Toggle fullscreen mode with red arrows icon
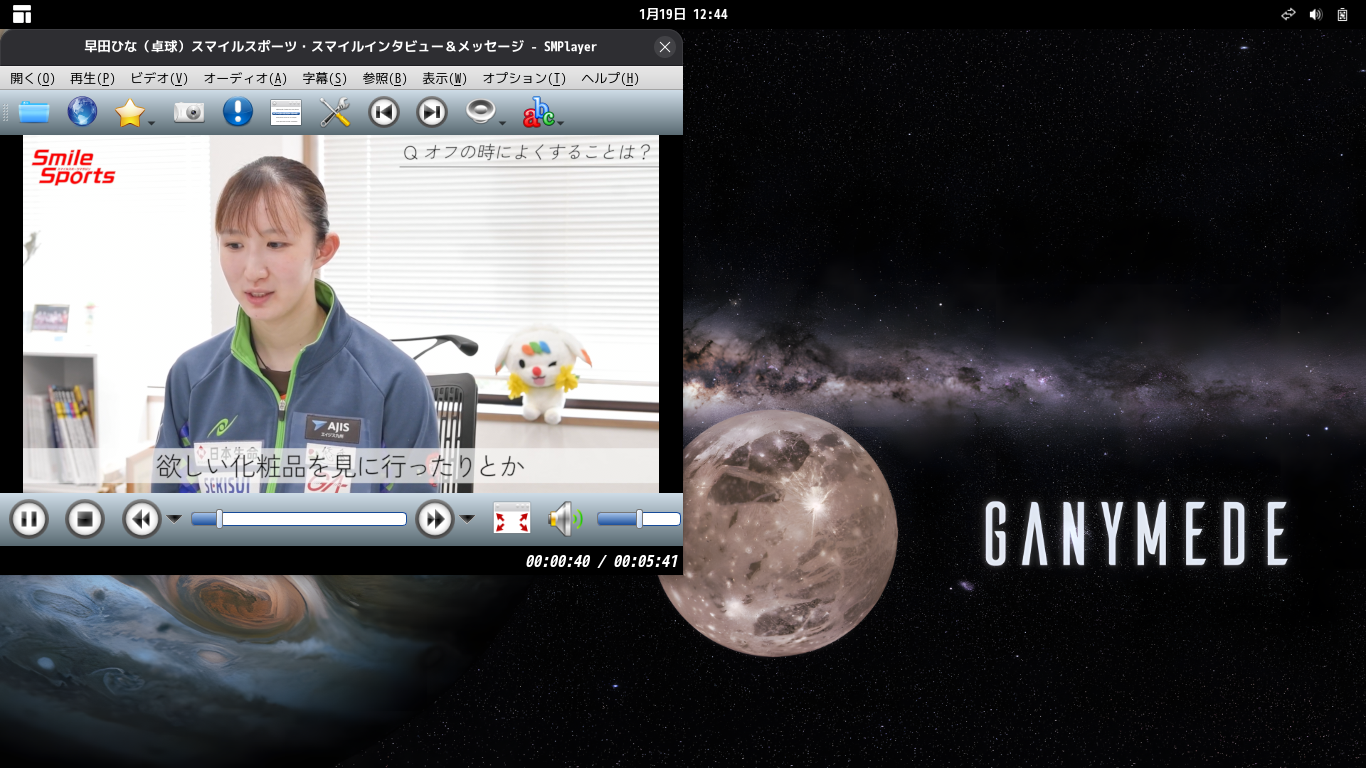The height and width of the screenshot is (768, 1366). (512, 519)
